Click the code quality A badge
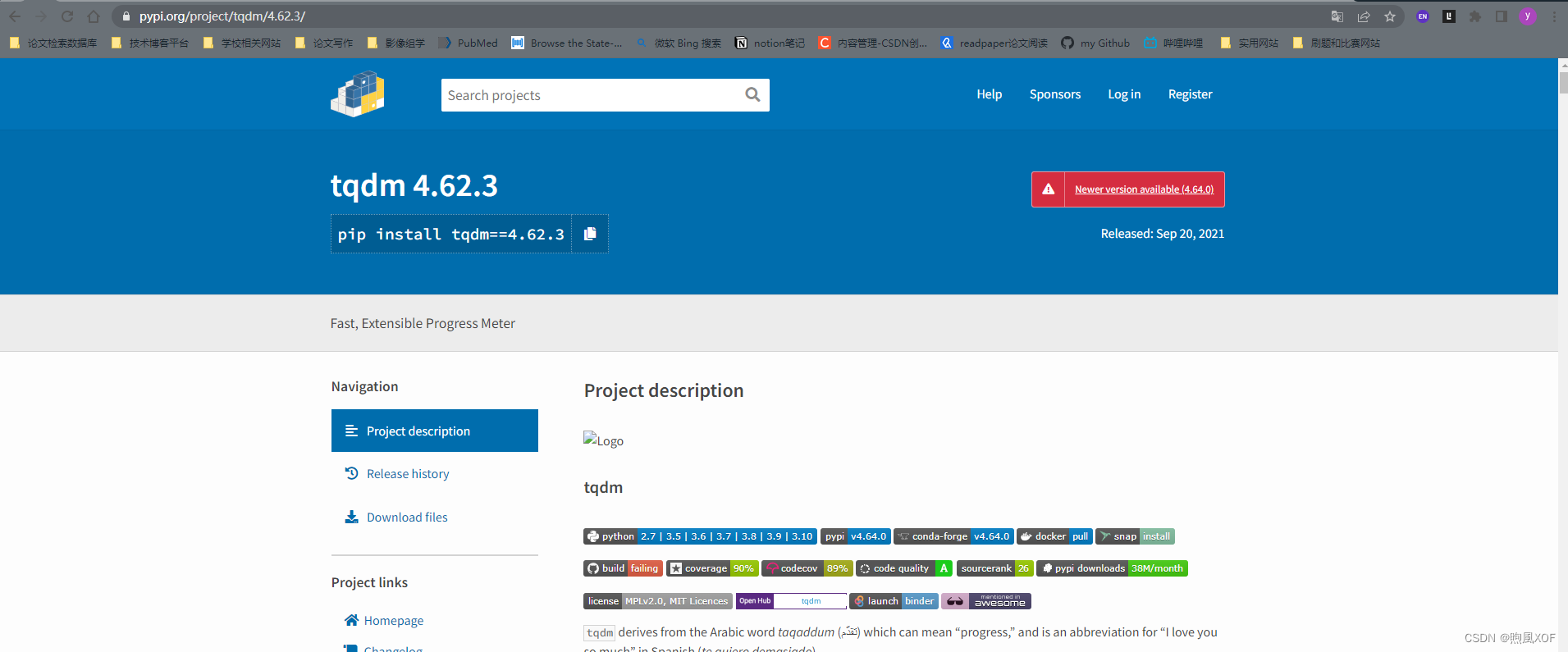1568x652 pixels. 903,568
